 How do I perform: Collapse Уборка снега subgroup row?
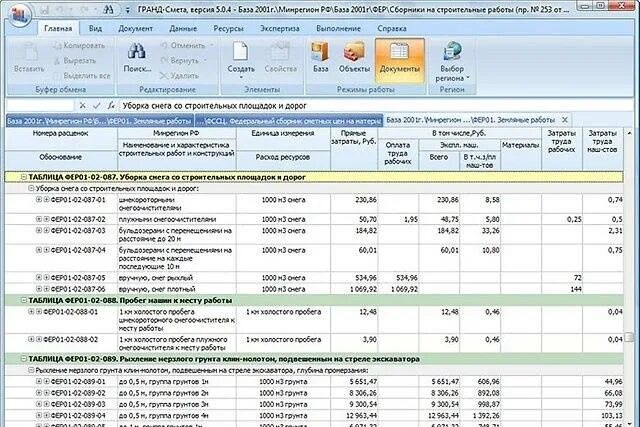coord(31,189)
